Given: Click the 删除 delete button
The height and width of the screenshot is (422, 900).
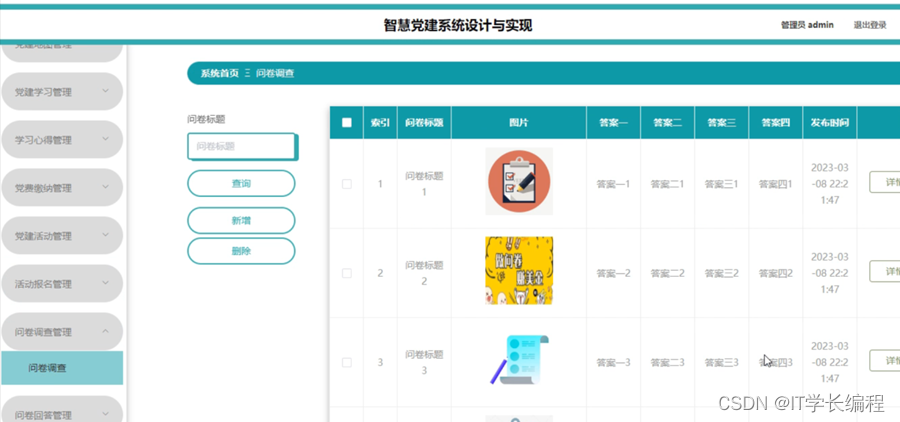Looking at the screenshot, I should coord(241,251).
